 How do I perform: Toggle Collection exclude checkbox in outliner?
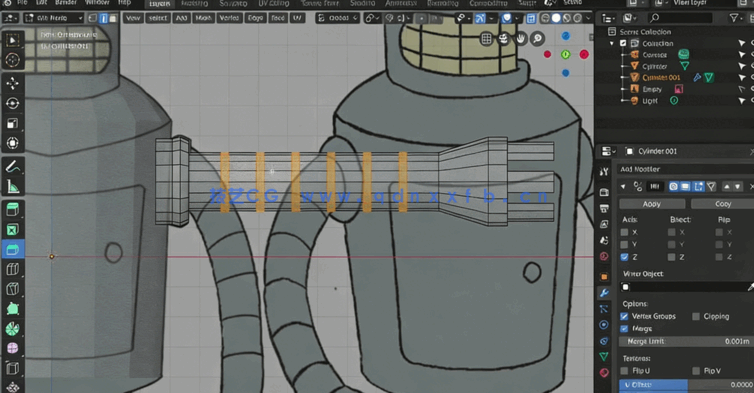[623, 43]
